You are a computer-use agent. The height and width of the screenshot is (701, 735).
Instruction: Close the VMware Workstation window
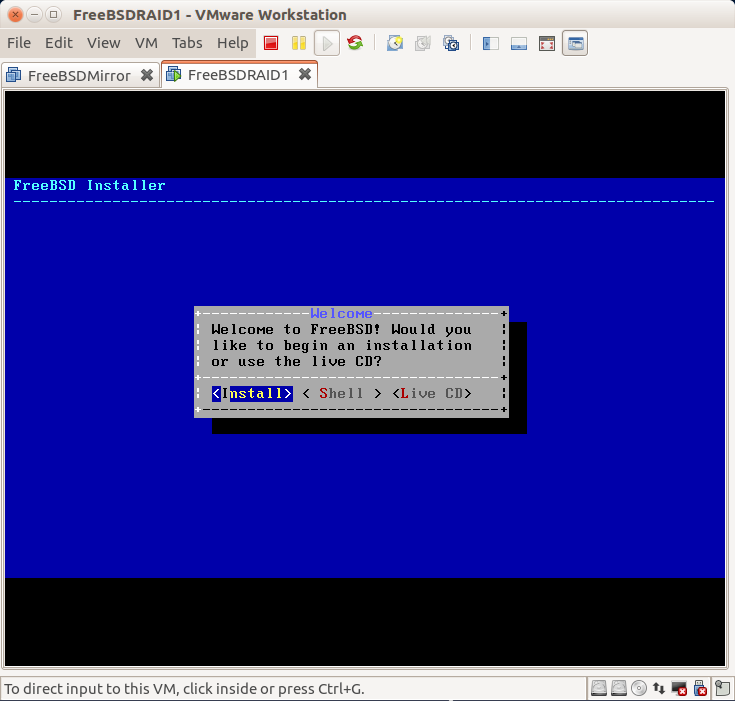[x=15, y=15]
